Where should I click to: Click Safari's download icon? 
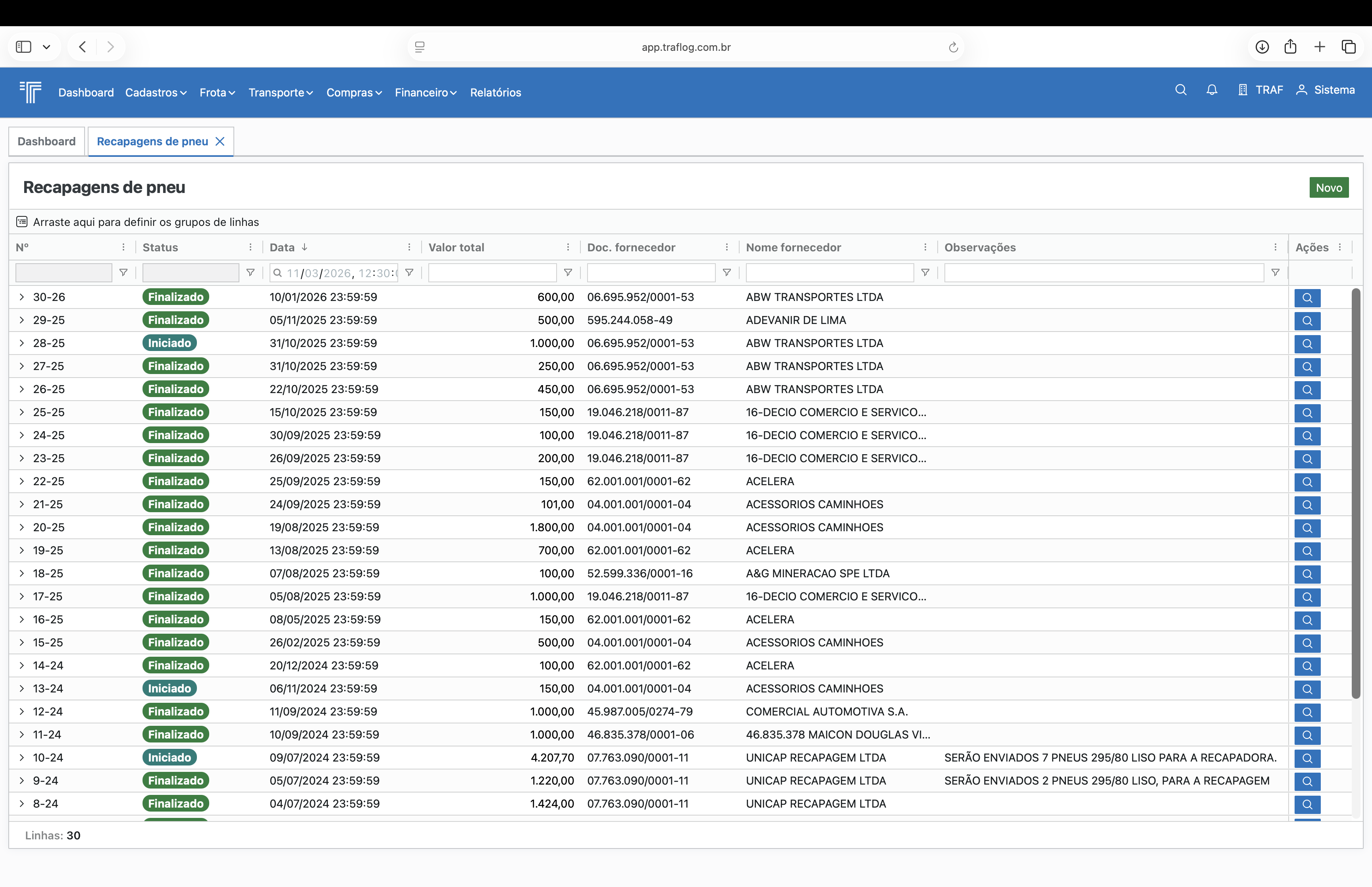point(1262,47)
